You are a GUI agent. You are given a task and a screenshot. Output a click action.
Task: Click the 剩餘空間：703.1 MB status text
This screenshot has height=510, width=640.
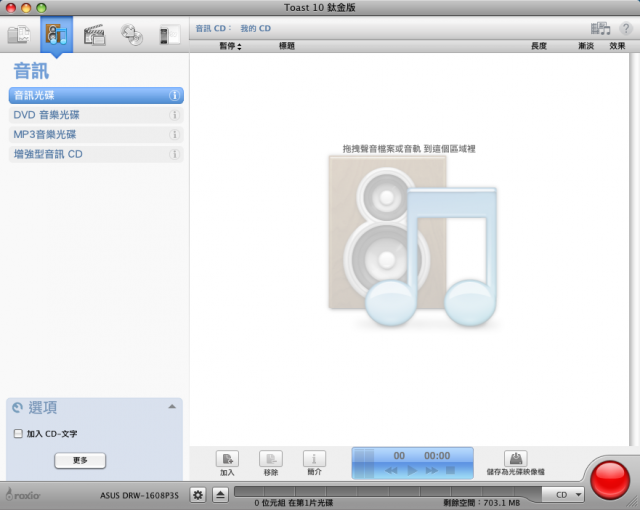(x=482, y=503)
